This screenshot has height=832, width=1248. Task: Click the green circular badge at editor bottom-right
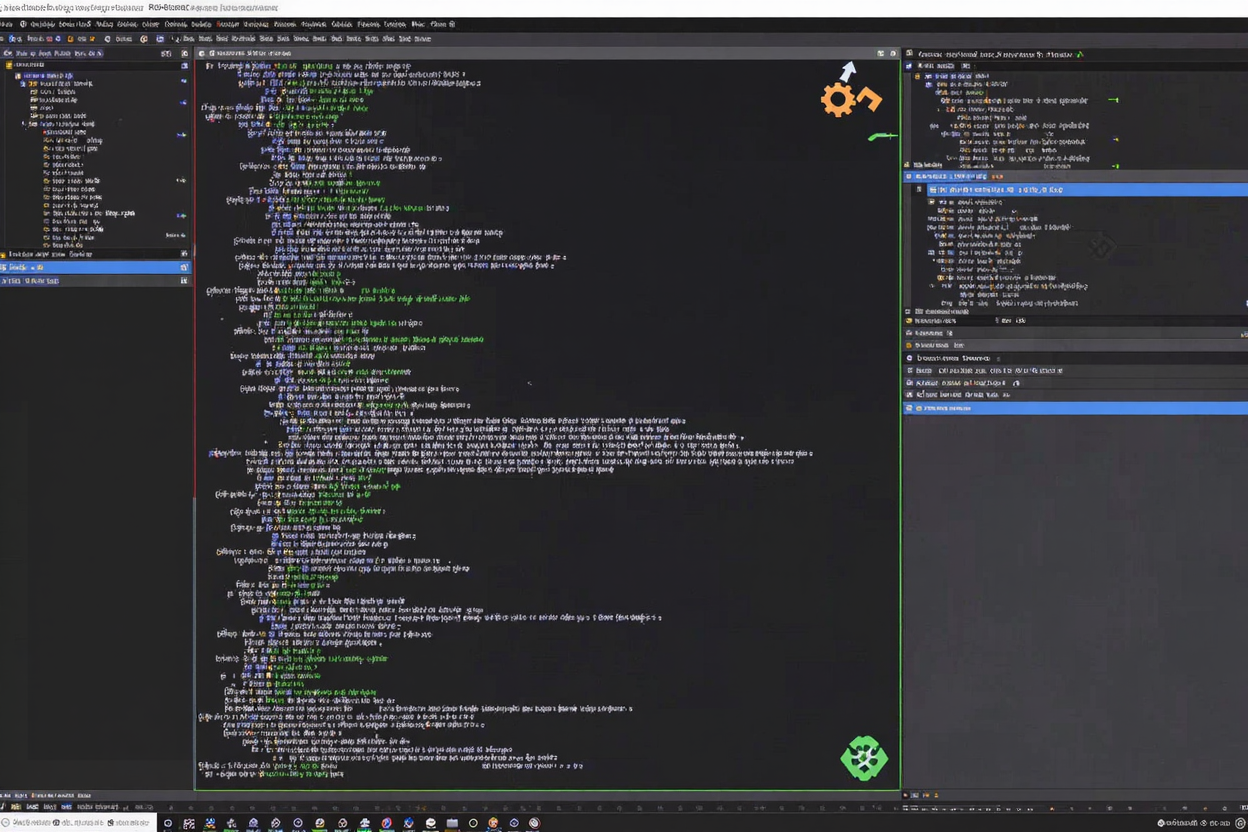click(x=863, y=758)
